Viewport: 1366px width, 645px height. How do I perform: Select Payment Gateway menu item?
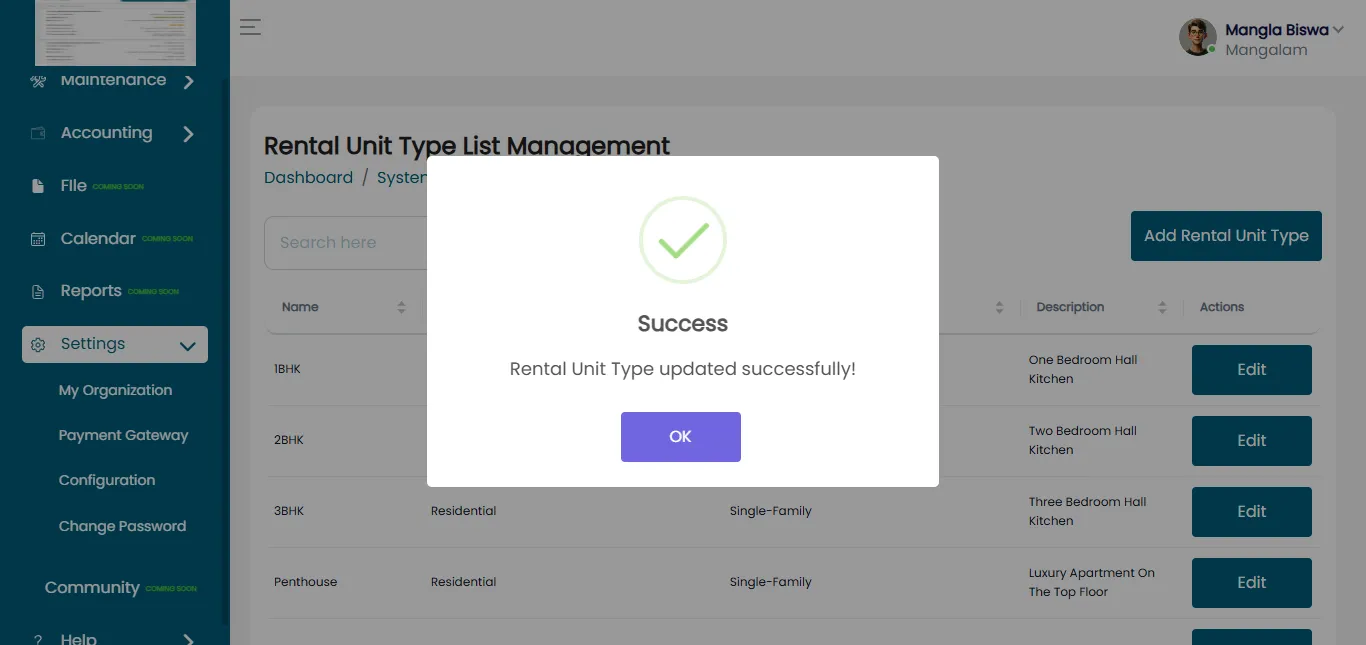click(123, 435)
